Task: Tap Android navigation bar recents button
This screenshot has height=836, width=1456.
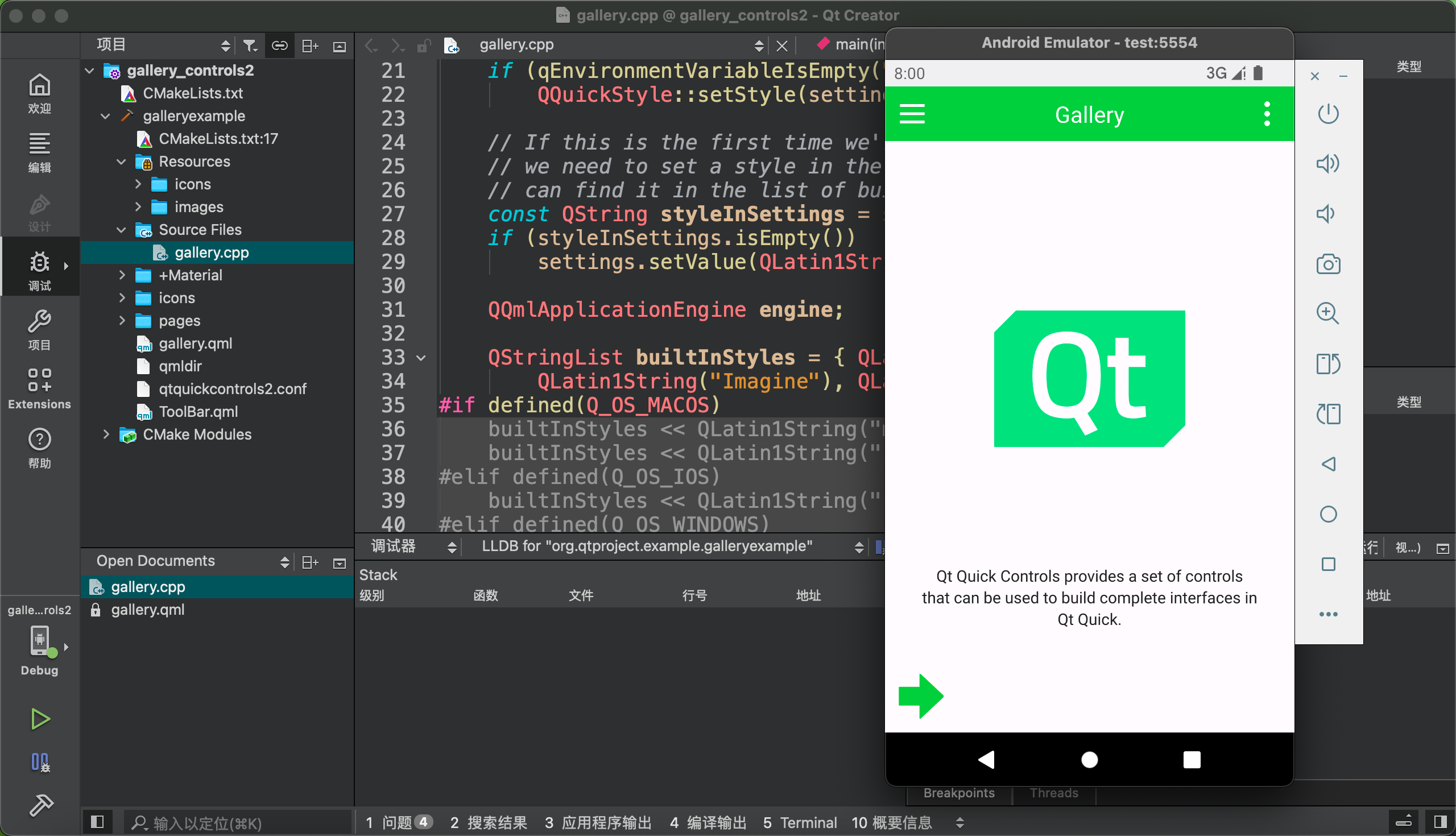Action: click(1192, 760)
